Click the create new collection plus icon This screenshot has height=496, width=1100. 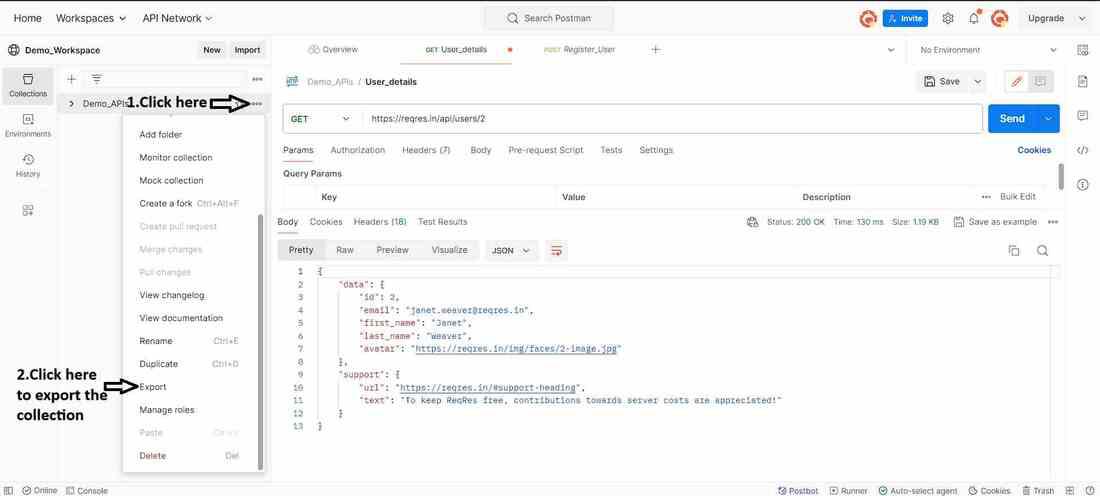coord(71,79)
